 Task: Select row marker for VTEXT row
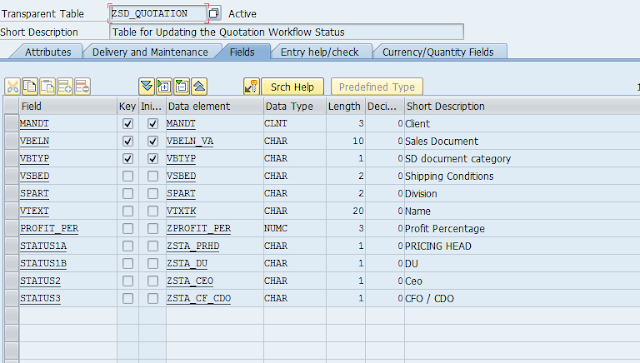[11, 211]
